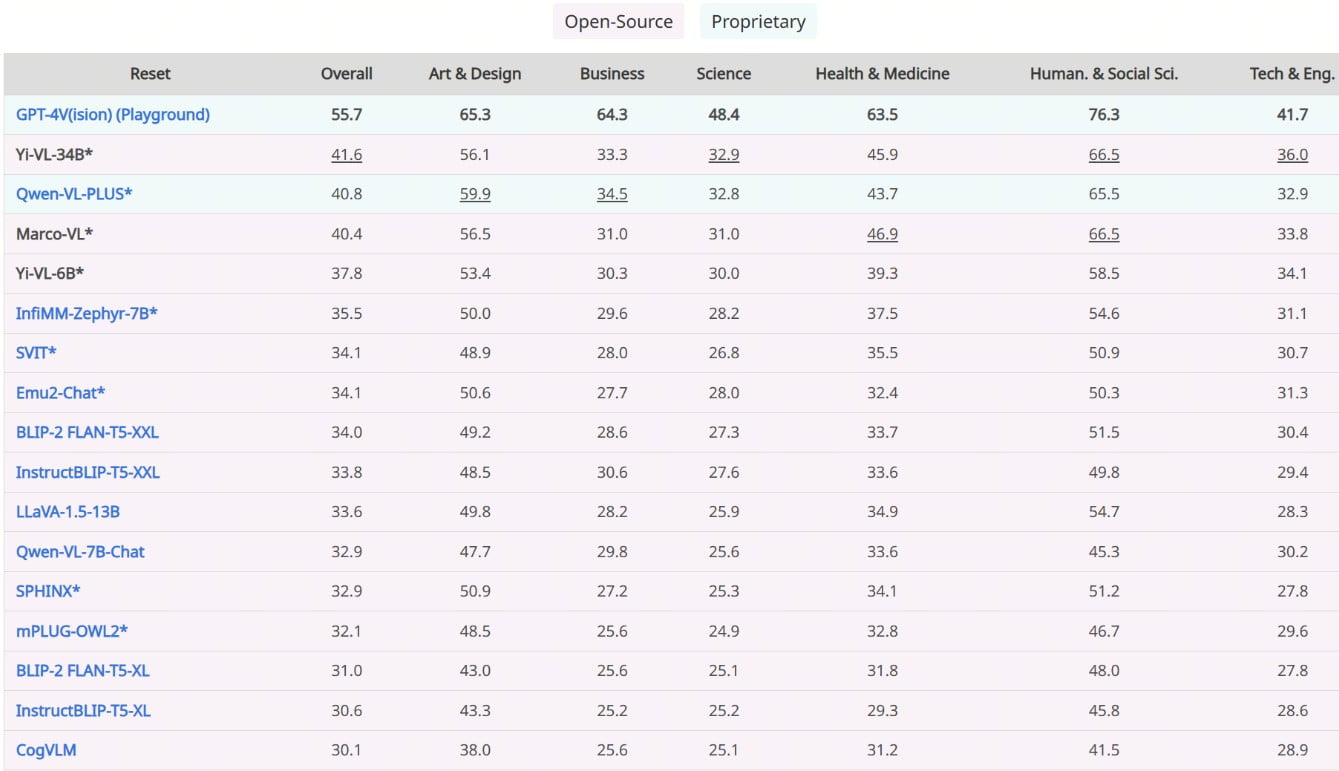
Task: Open the SVIT* model link
Action: pyautogui.click(x=37, y=353)
